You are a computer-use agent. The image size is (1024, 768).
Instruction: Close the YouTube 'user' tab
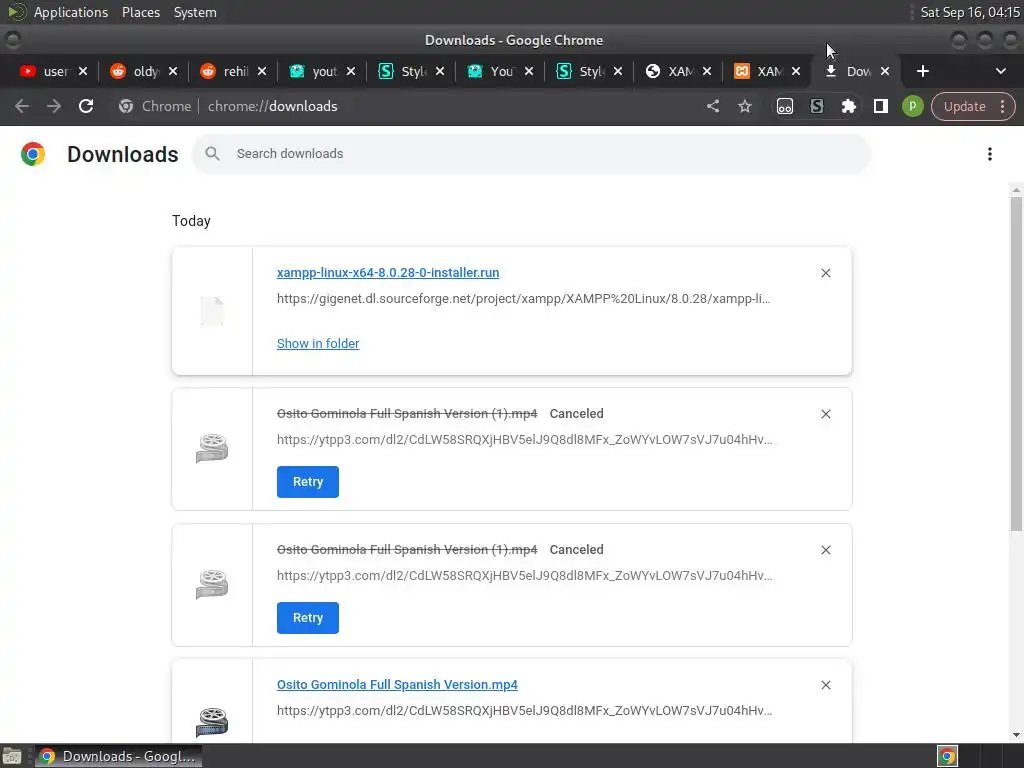coord(83,71)
